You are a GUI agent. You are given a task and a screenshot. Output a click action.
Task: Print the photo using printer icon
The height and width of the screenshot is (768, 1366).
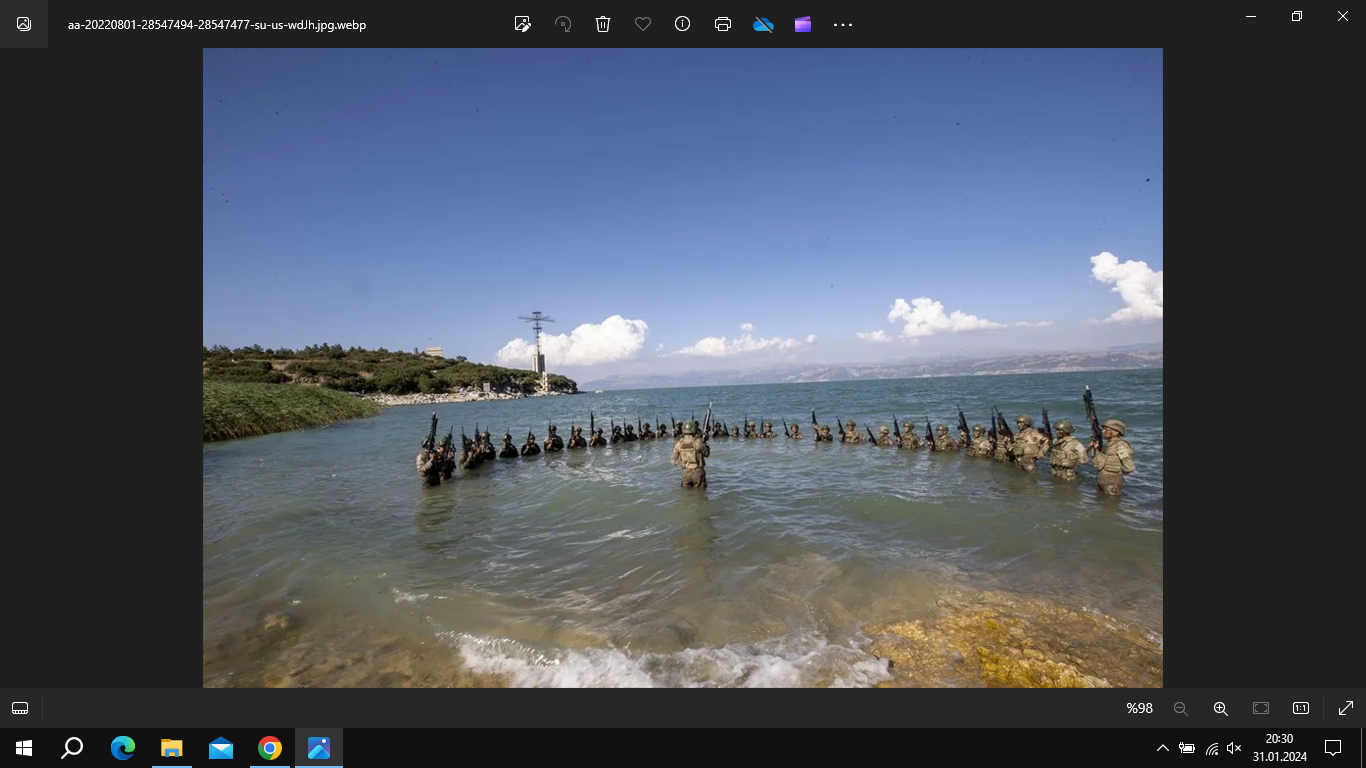723,24
